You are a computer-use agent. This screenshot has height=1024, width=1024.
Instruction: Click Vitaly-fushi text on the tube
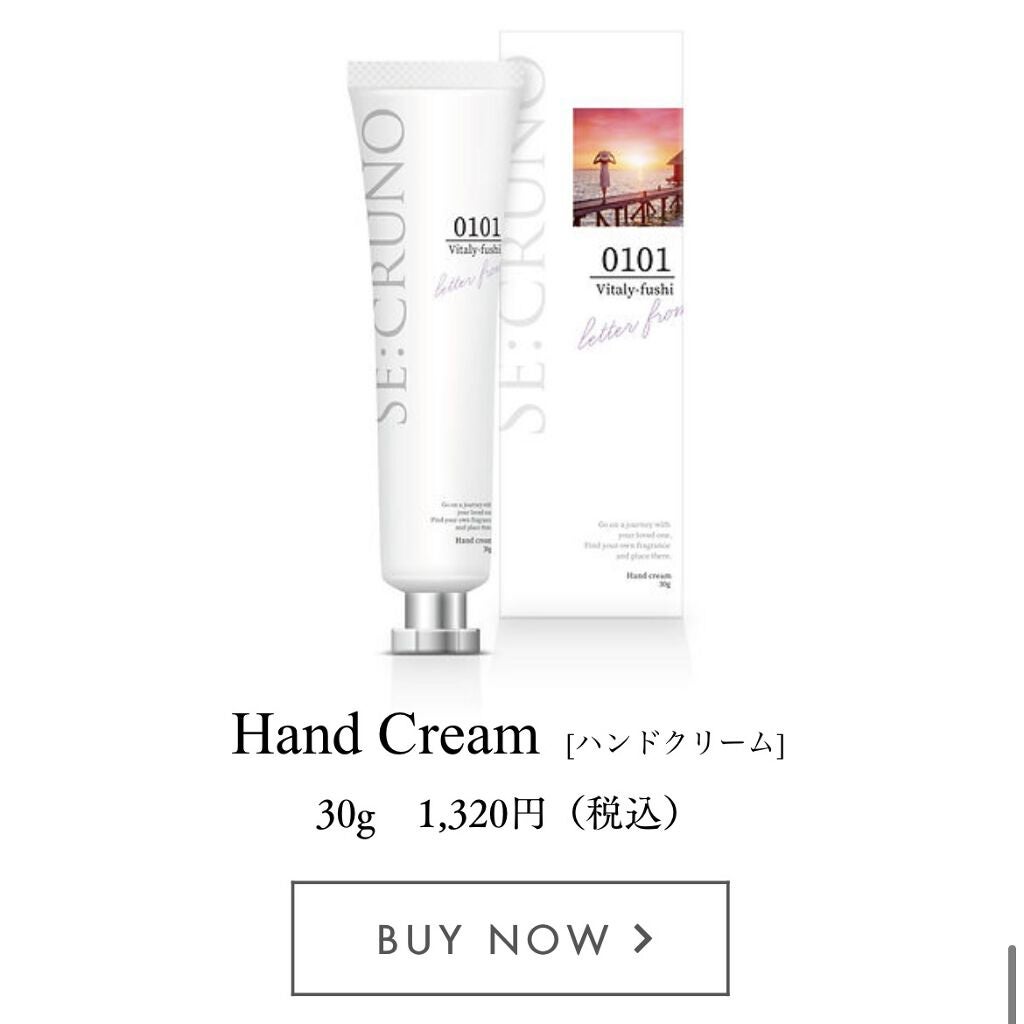(x=474, y=249)
